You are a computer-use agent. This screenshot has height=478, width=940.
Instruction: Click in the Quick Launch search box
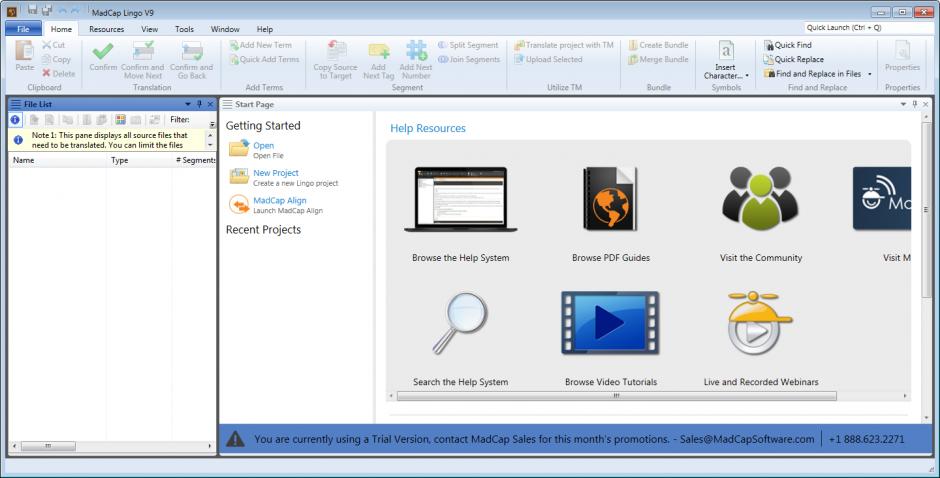(x=868, y=28)
